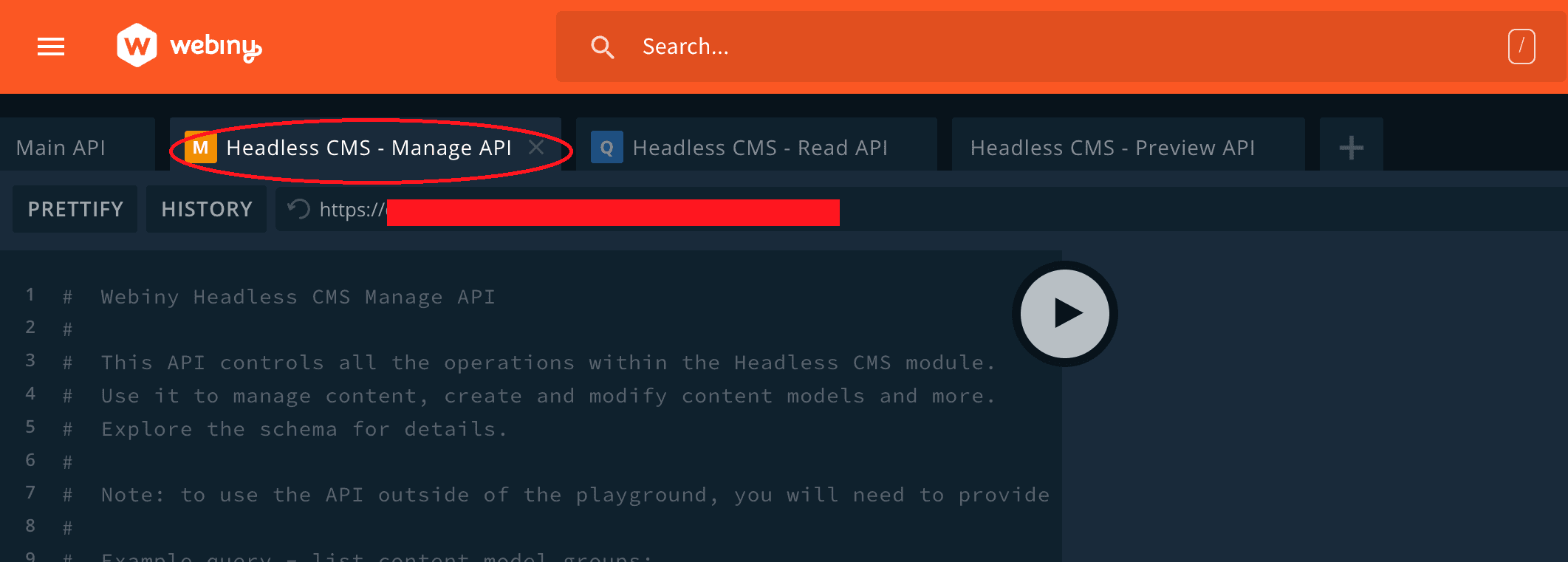
Task: Click the blue Q icon on Read API tab
Action: (x=606, y=148)
